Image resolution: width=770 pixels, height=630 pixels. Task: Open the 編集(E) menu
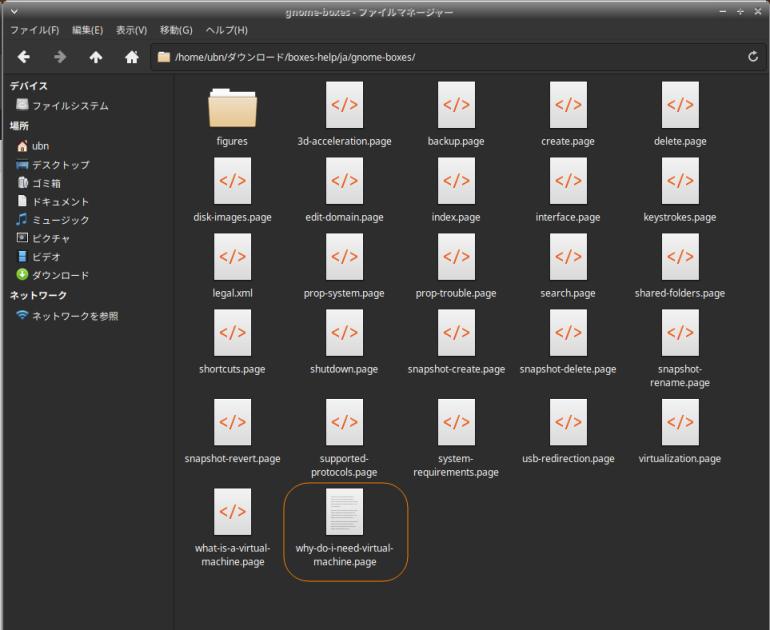[x=87, y=30]
